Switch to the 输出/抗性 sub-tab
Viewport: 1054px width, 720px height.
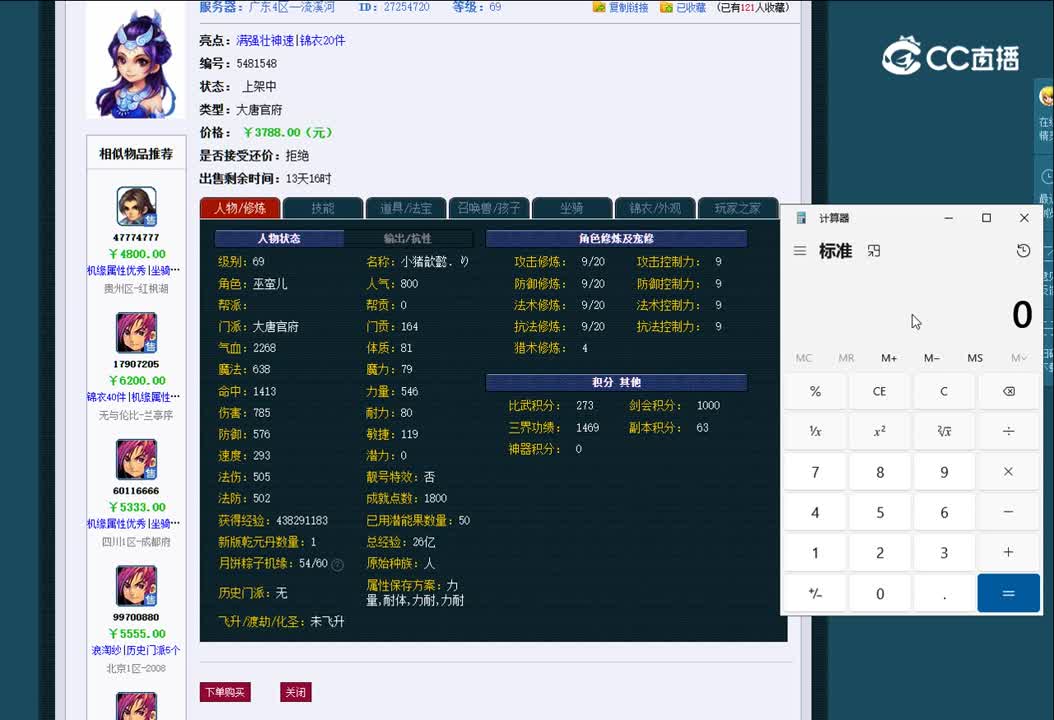408,239
